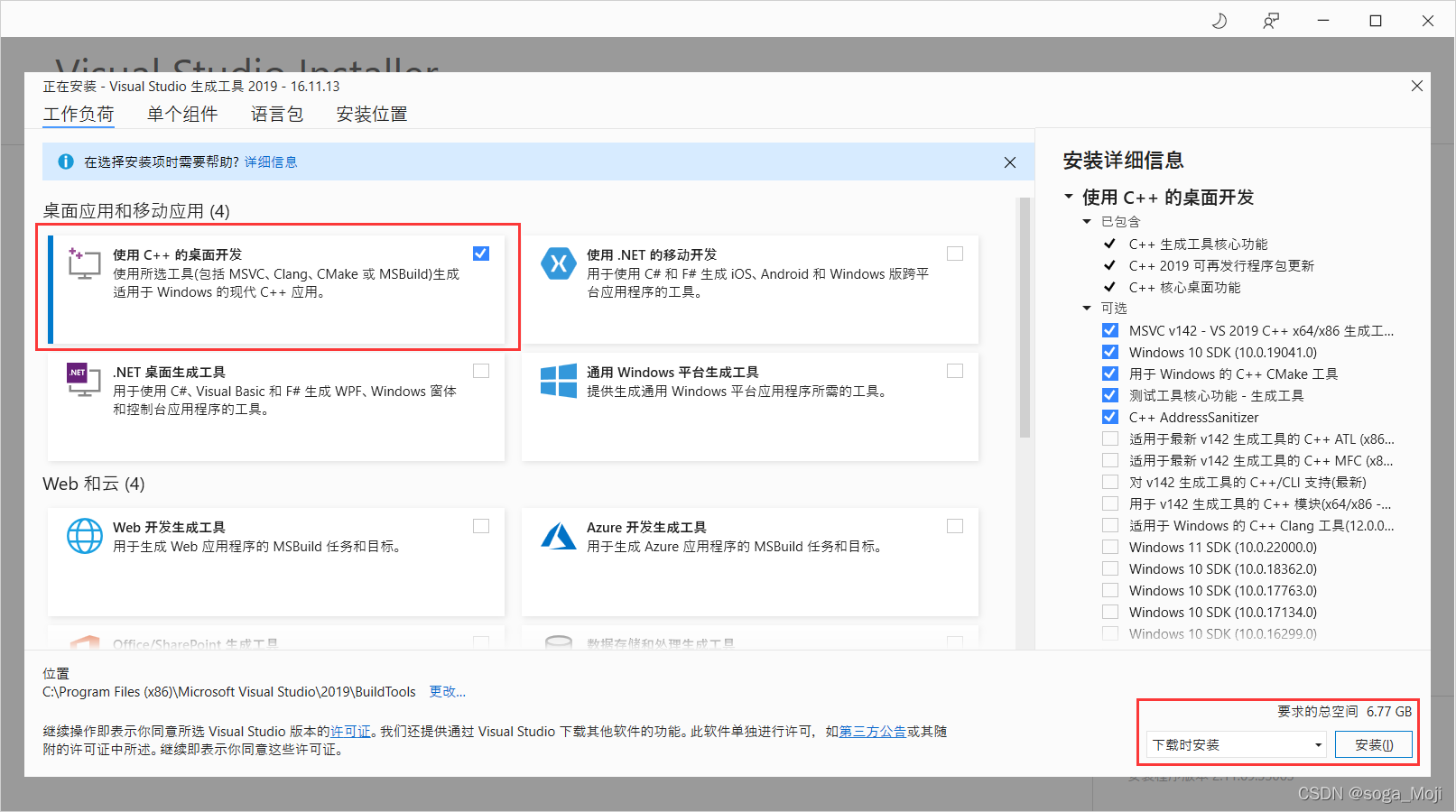
Task: Click the blue info icon in help banner
Action: 66,161
